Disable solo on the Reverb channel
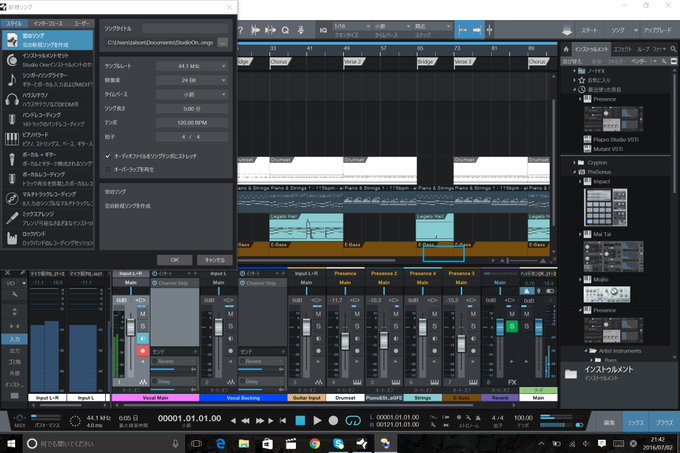Viewport: 680px width, 453px height. coord(512,326)
